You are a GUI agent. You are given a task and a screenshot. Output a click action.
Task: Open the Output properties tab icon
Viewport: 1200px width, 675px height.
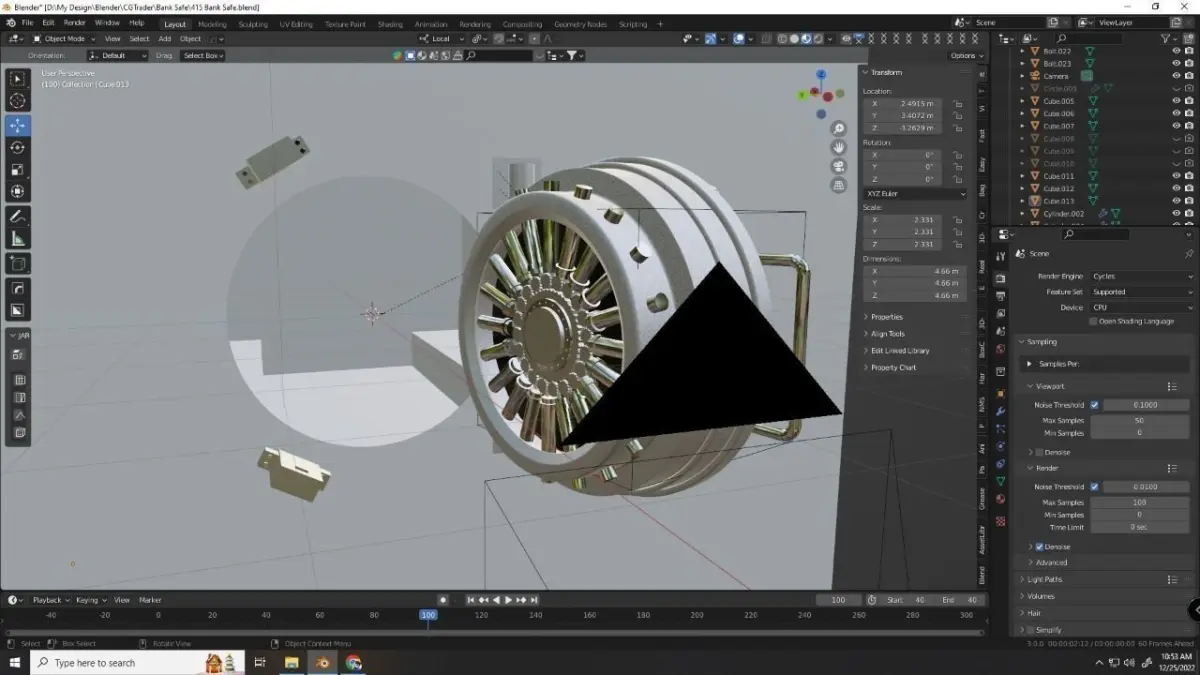point(1001,294)
